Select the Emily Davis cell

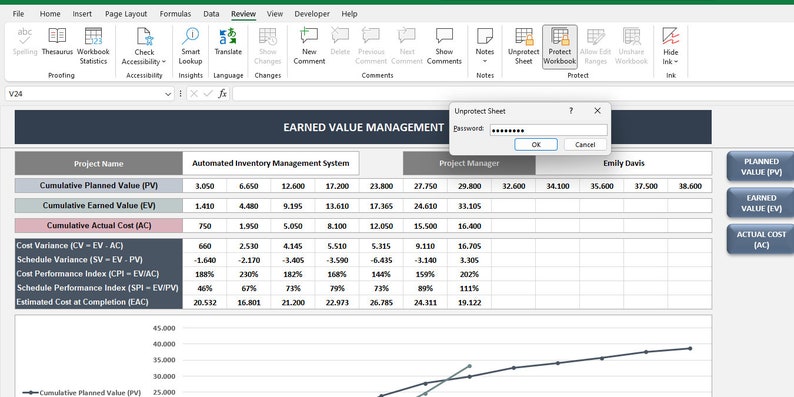pyautogui.click(x=623, y=164)
